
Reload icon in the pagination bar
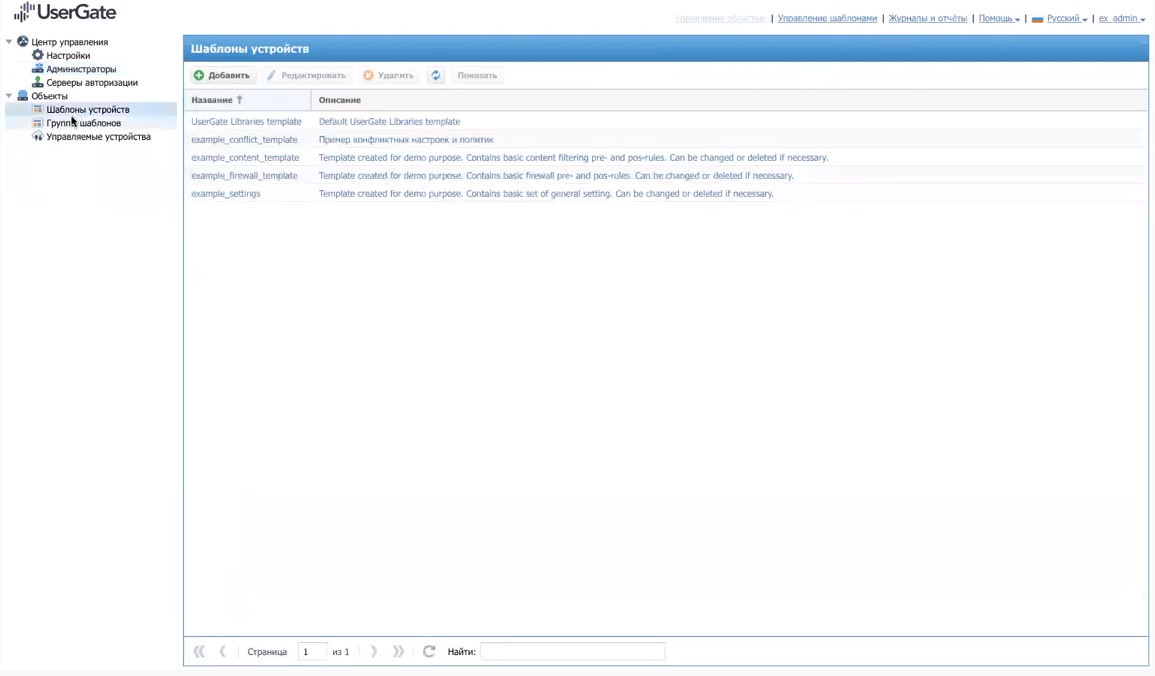point(429,651)
